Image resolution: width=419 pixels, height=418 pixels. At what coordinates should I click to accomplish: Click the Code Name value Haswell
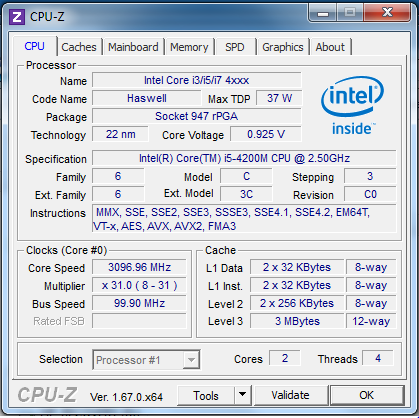pyautogui.click(x=147, y=98)
